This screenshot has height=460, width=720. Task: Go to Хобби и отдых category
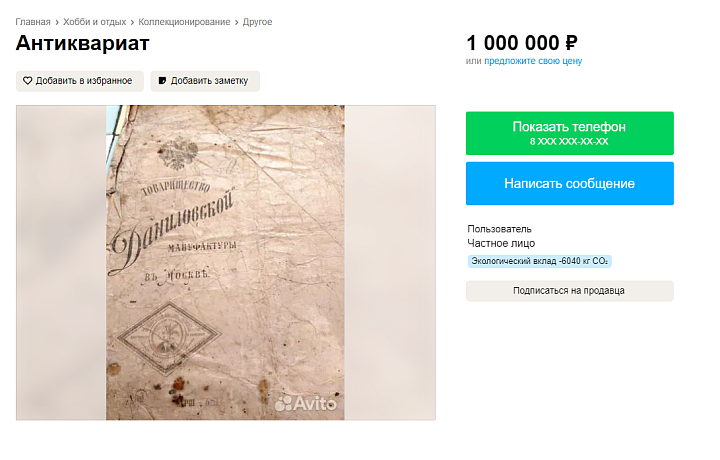coord(95,22)
